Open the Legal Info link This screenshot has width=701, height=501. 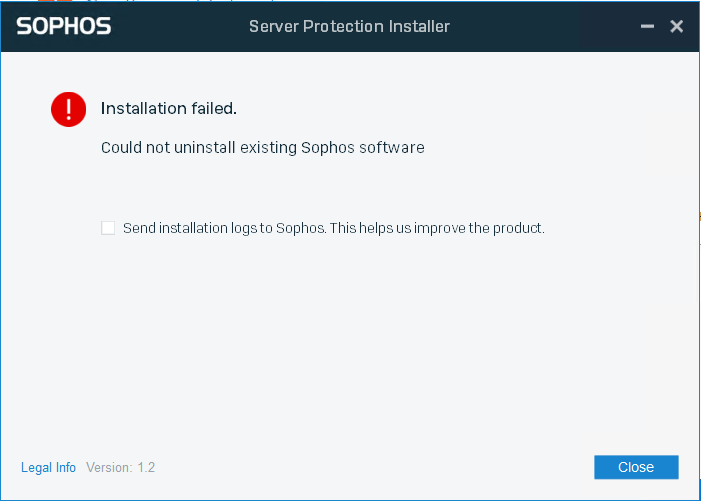48,467
